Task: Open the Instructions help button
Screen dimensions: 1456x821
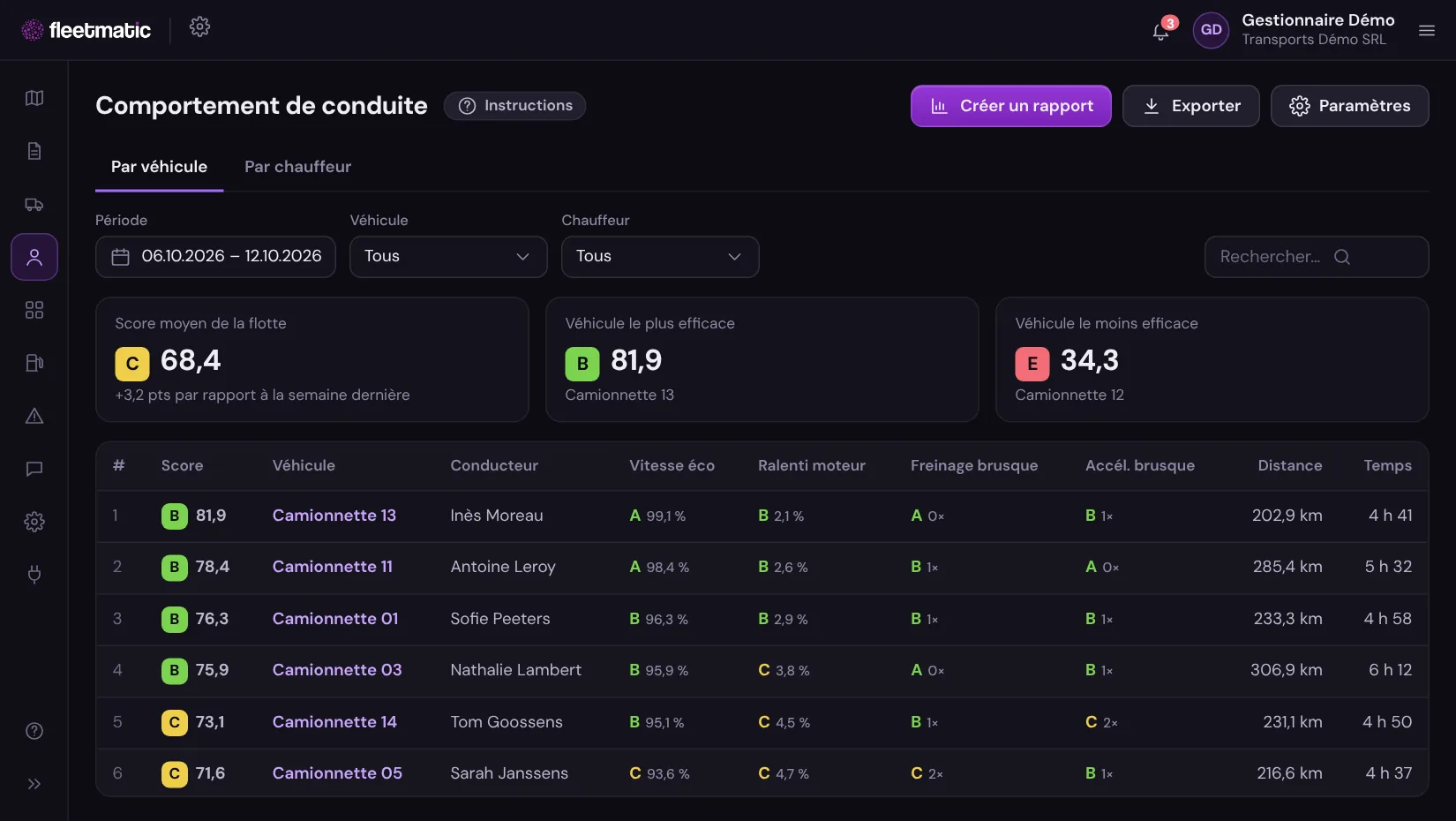Action: [515, 106]
